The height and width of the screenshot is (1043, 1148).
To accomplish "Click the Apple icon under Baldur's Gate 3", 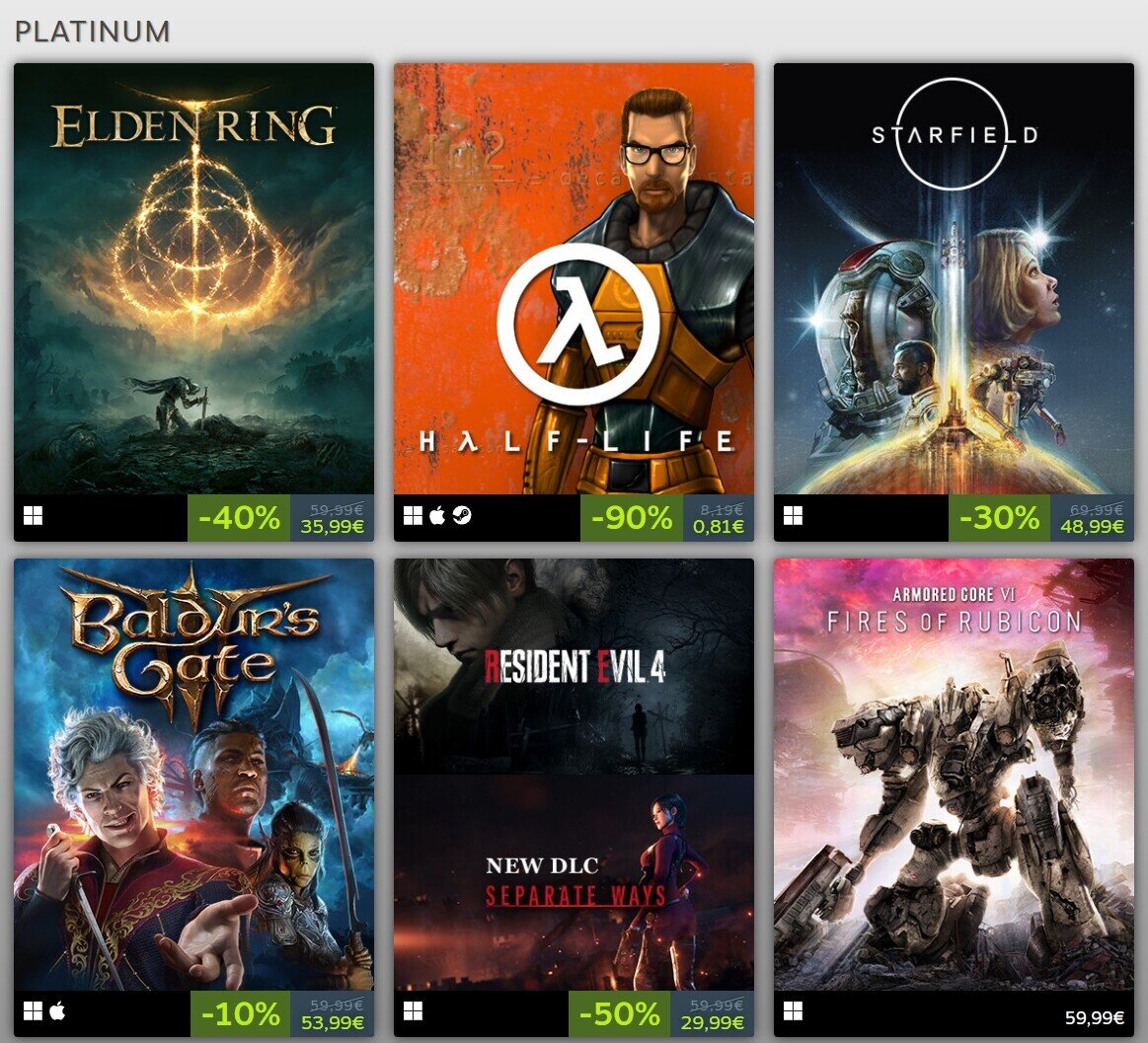I will 57,1010.
